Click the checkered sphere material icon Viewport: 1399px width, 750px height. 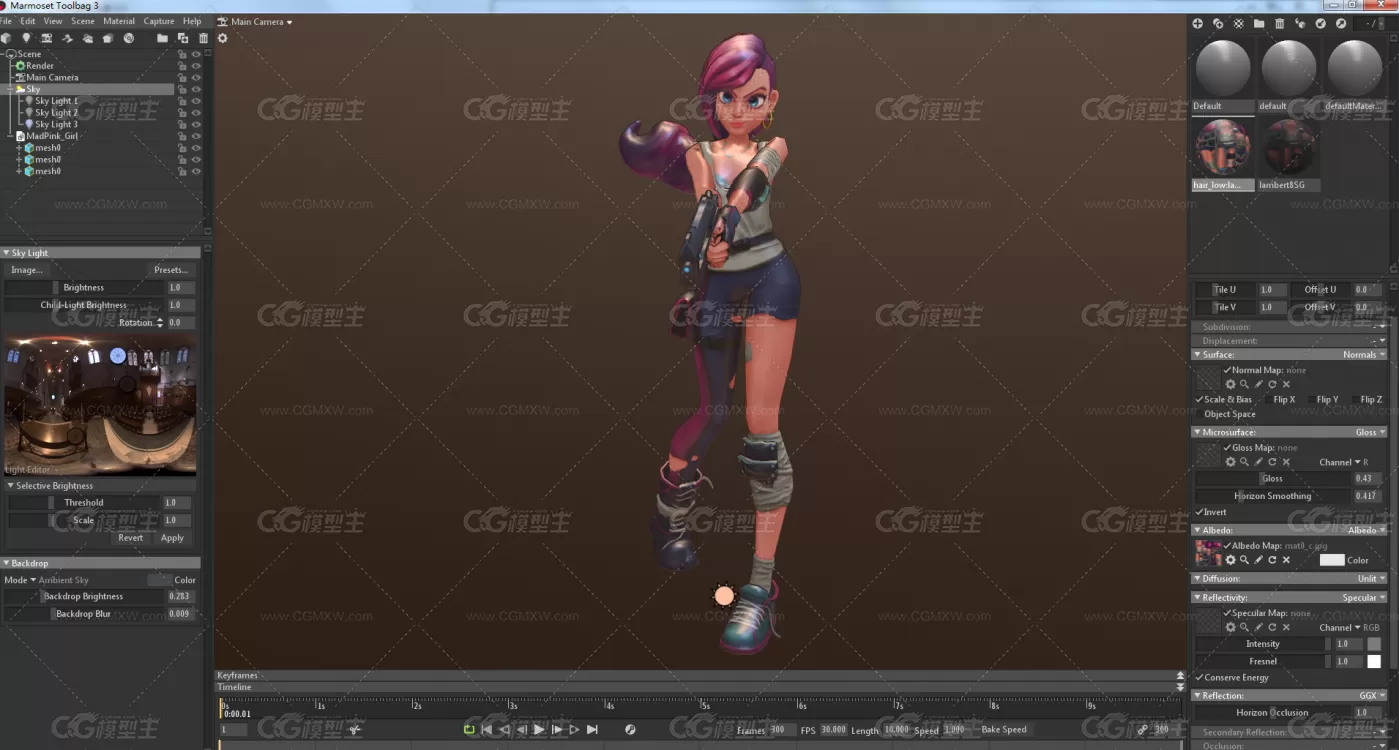pos(1238,23)
